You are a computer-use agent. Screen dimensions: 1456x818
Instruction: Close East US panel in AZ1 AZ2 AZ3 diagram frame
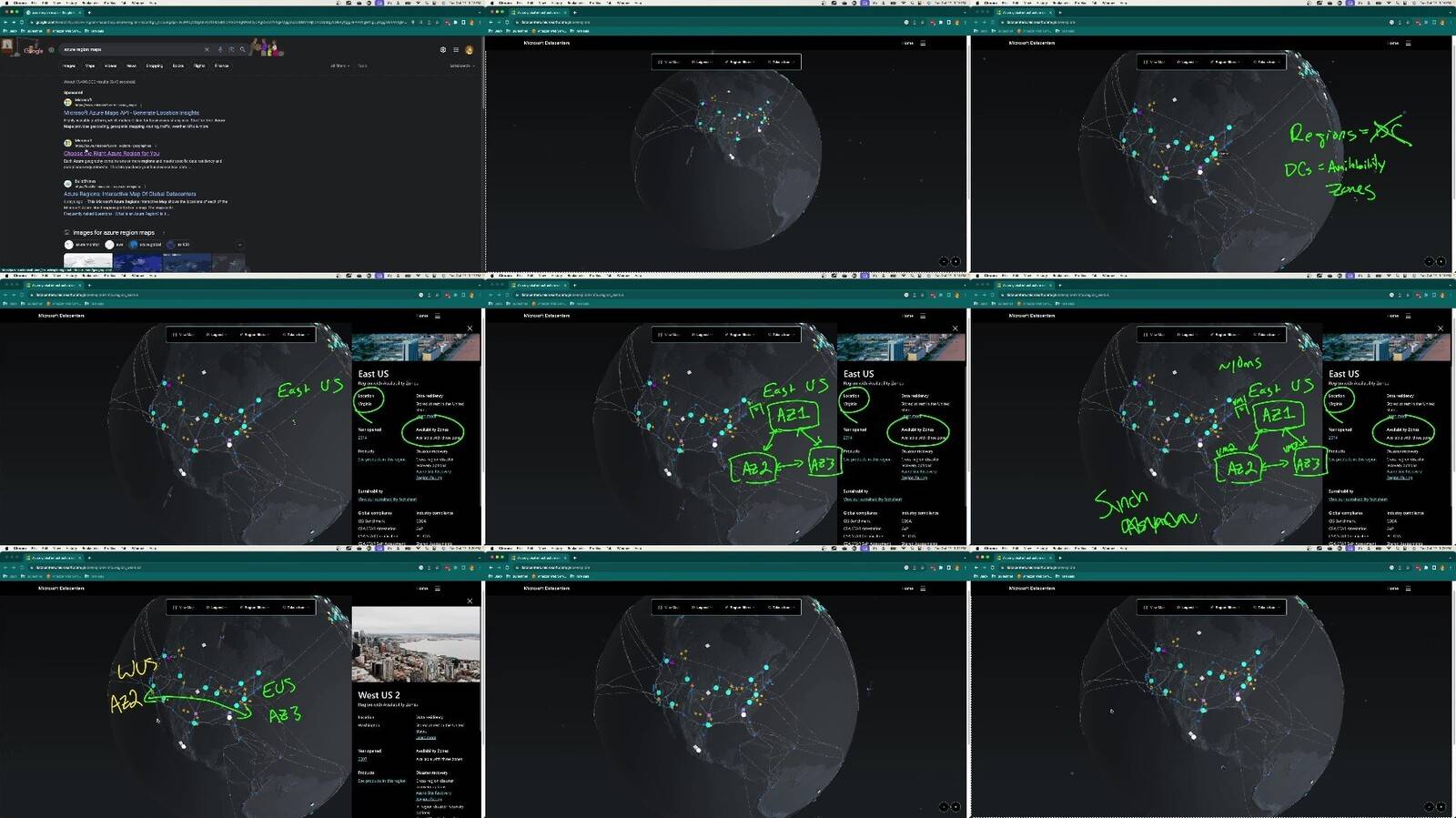[x=955, y=328]
